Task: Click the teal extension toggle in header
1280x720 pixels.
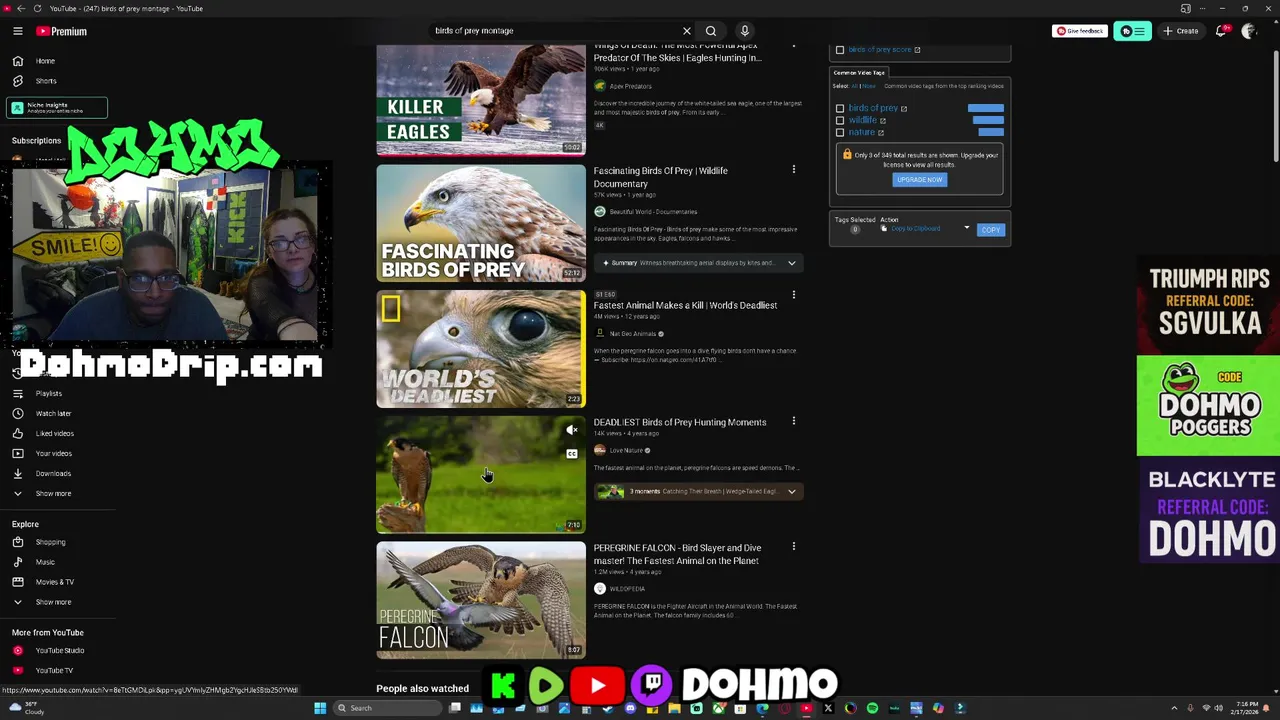Action: tap(1132, 31)
